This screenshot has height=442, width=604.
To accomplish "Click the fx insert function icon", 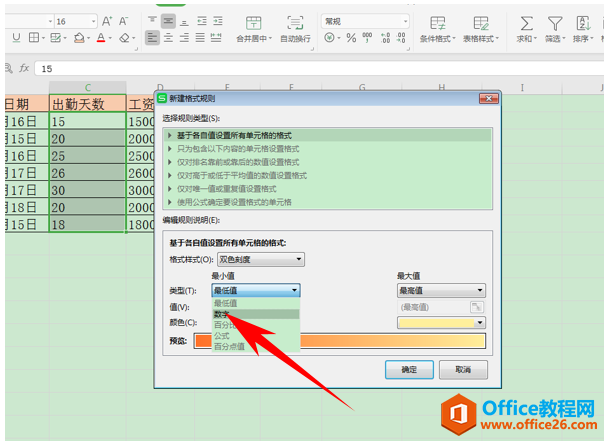I will tap(24, 68).
